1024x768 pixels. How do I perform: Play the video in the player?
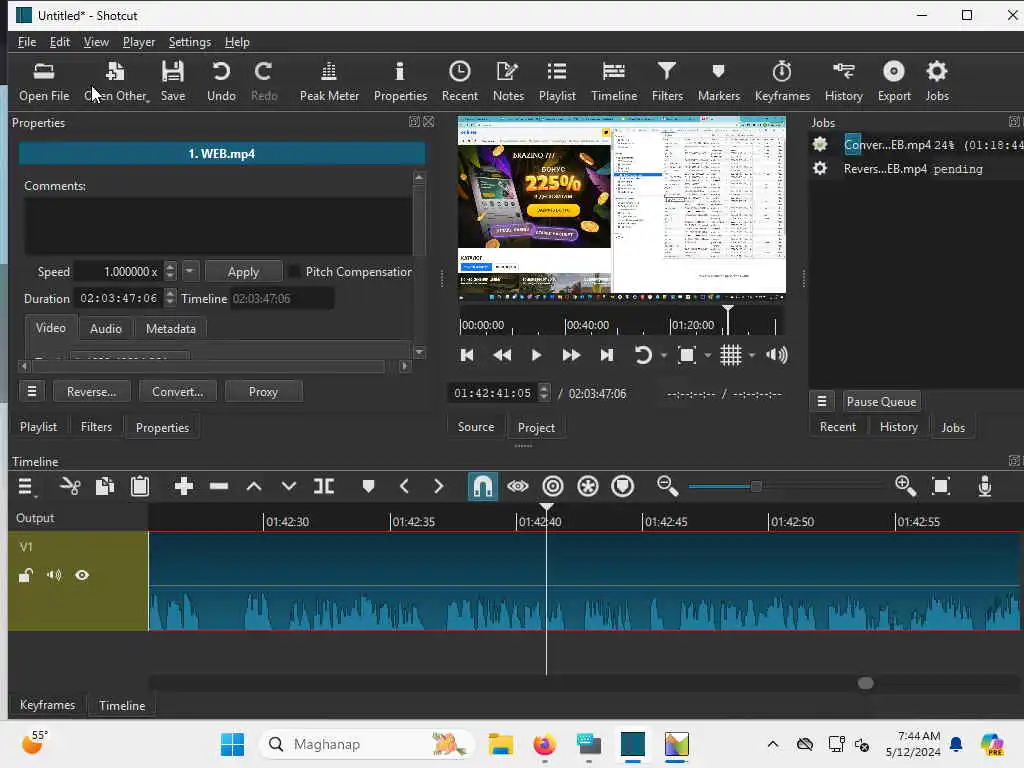click(536, 355)
